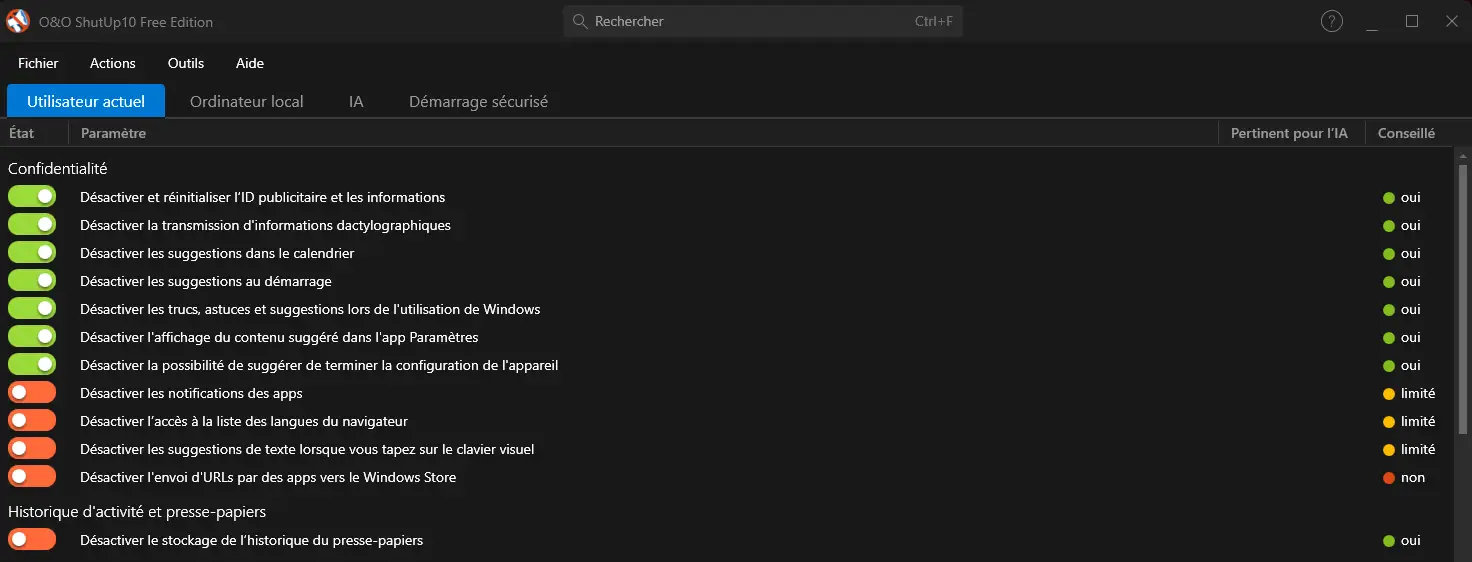Image resolution: width=1472 pixels, height=562 pixels.
Task: Click text 'Désactiver les notifications des apps'
Action: coord(191,393)
